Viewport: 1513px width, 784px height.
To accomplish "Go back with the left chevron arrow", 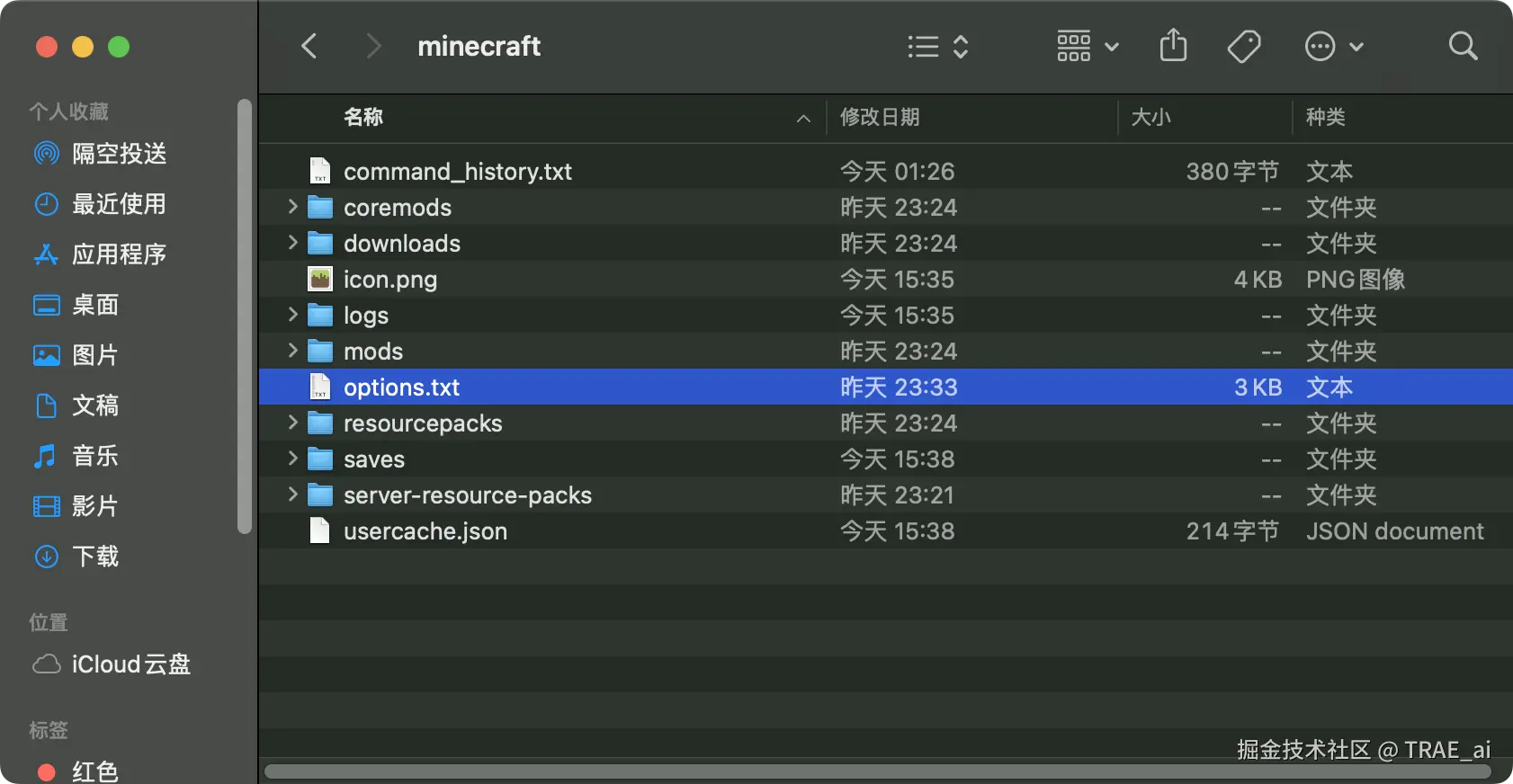I will tap(309, 46).
